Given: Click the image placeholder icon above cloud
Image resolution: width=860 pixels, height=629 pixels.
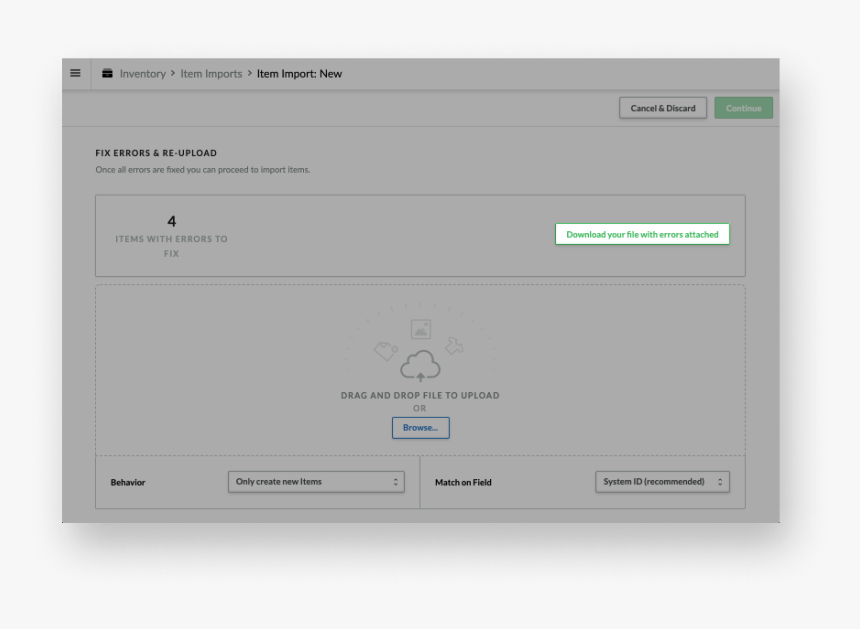Looking at the screenshot, I should tap(421, 330).
